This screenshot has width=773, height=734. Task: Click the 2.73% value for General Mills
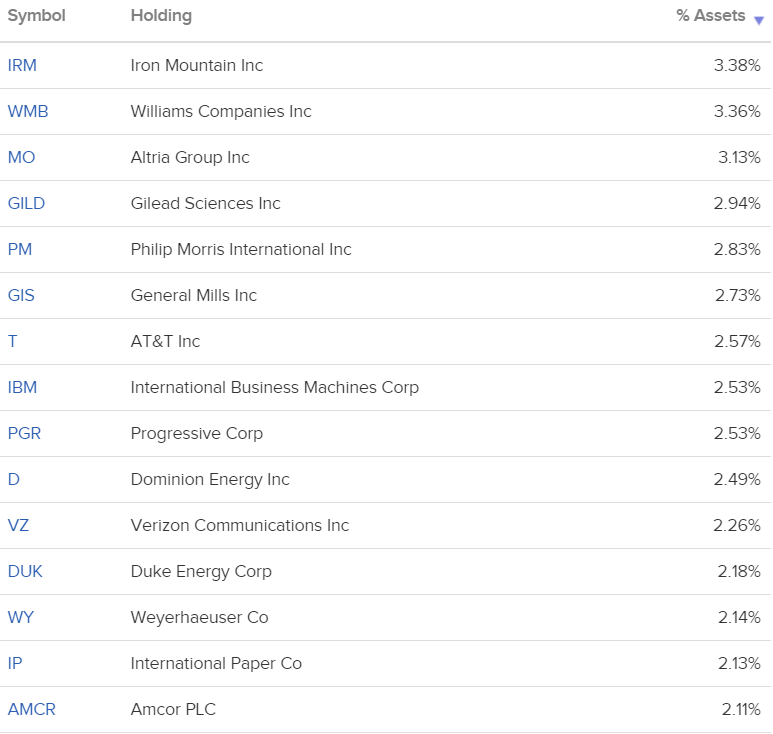click(x=738, y=295)
